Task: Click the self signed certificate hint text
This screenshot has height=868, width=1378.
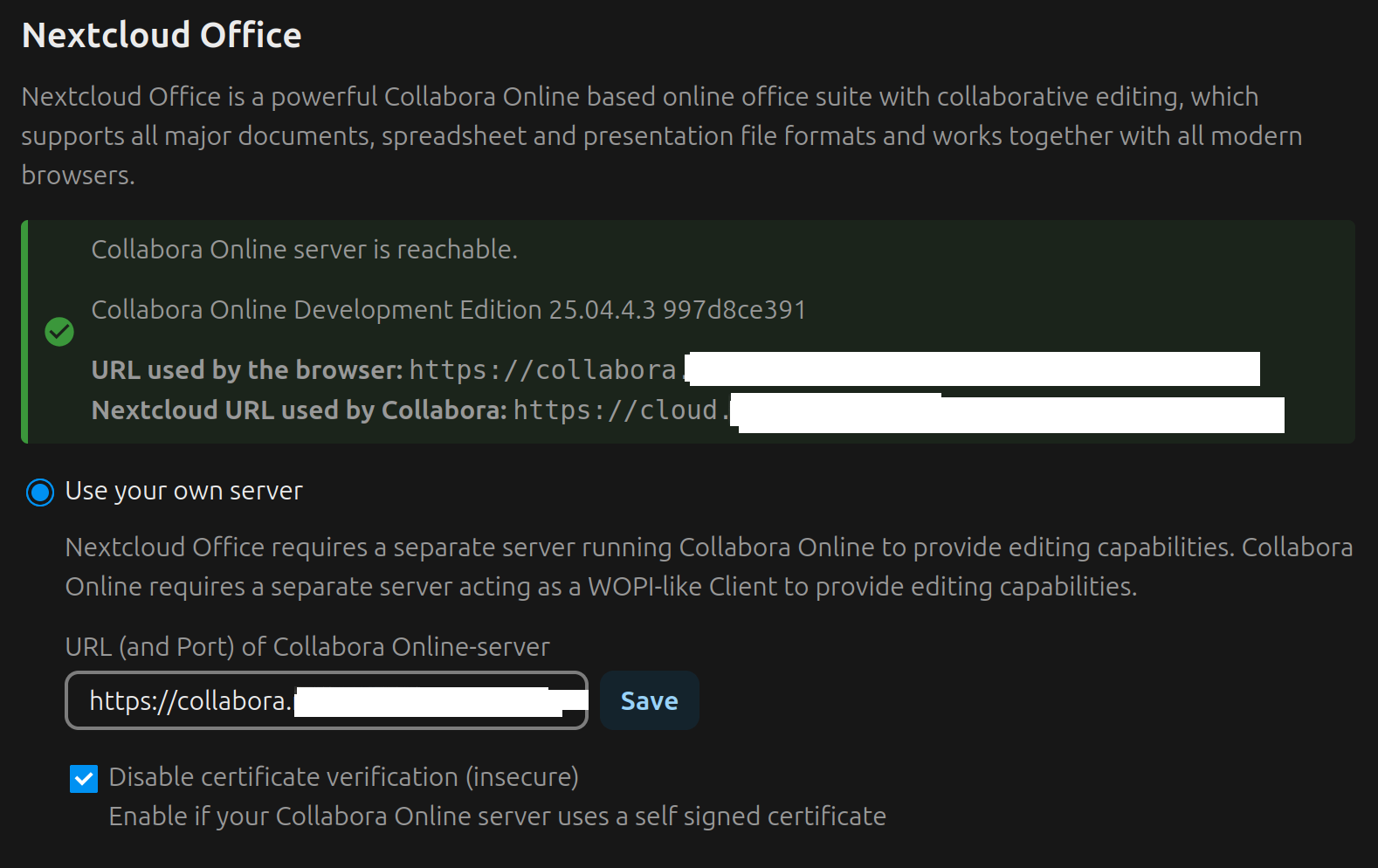Action: click(x=497, y=816)
